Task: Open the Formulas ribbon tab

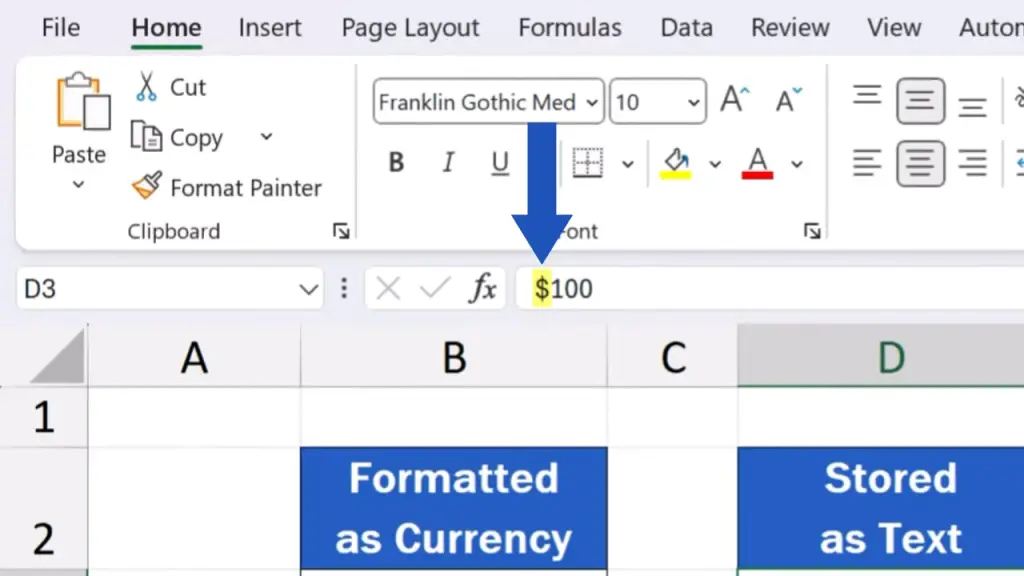Action: pos(570,27)
